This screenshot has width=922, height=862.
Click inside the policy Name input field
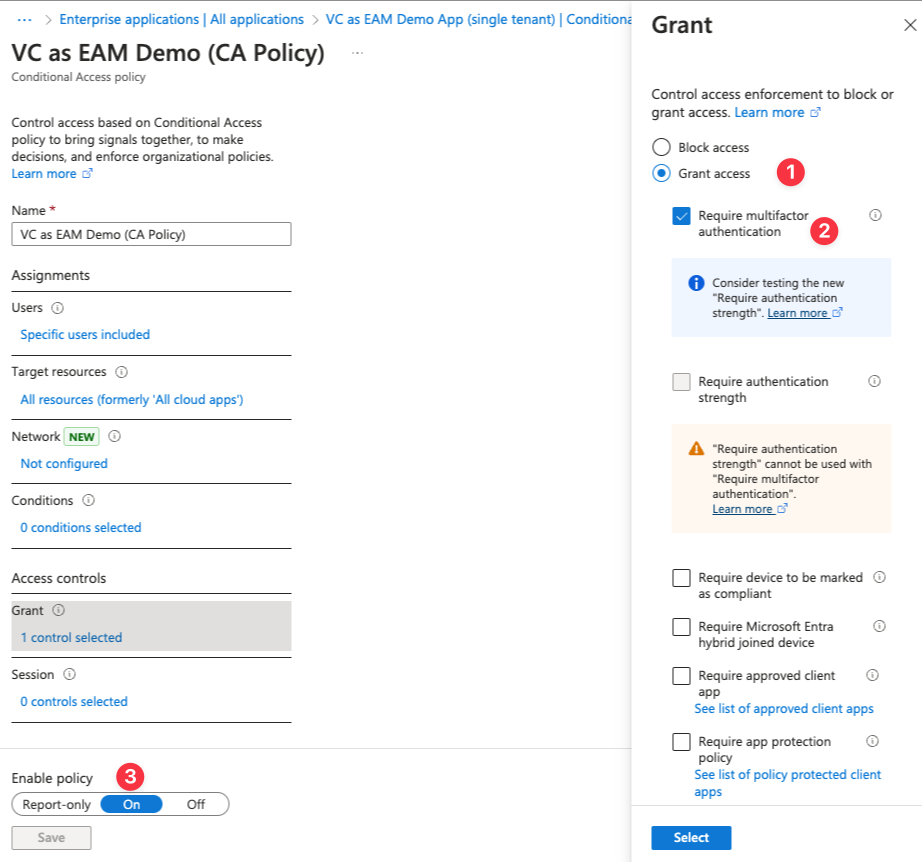[x=150, y=234]
